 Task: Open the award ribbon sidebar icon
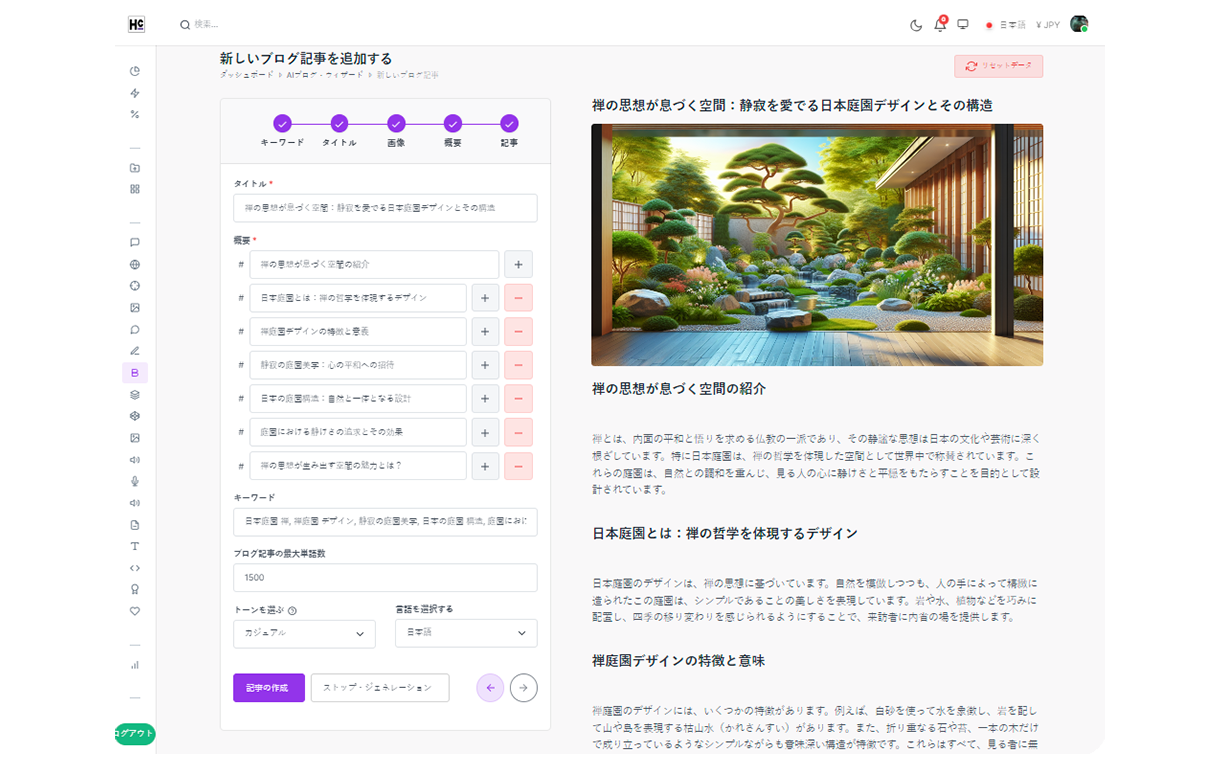(135, 589)
